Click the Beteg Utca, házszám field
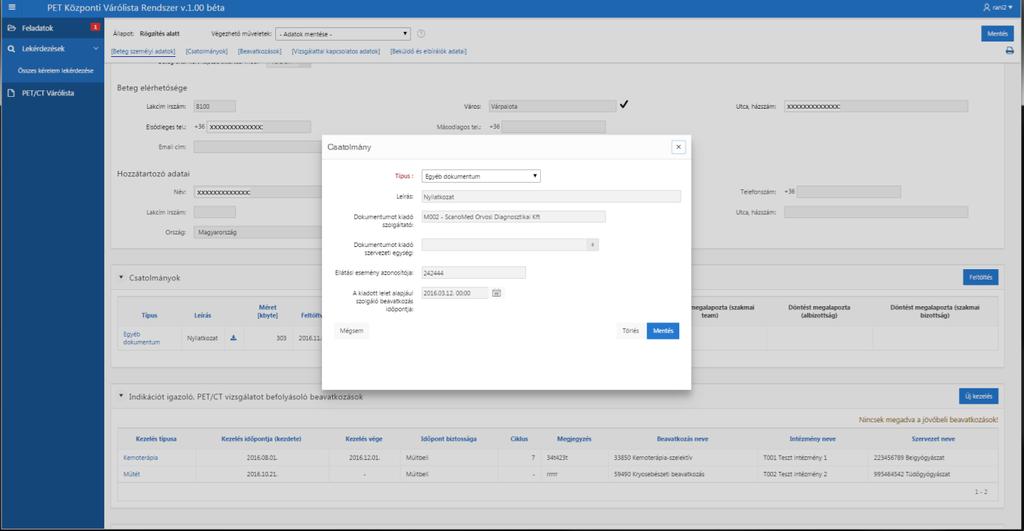 click(876, 106)
